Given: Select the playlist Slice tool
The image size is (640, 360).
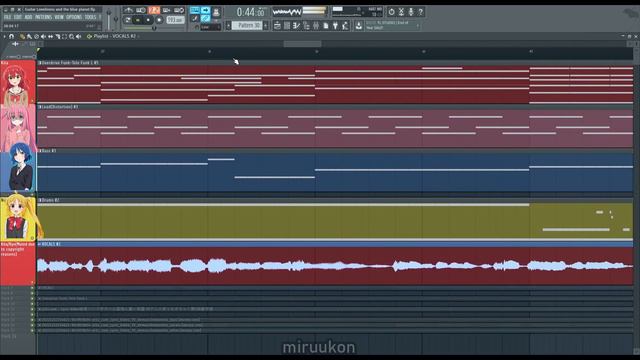Looking at the screenshot, I should pos(58,36).
